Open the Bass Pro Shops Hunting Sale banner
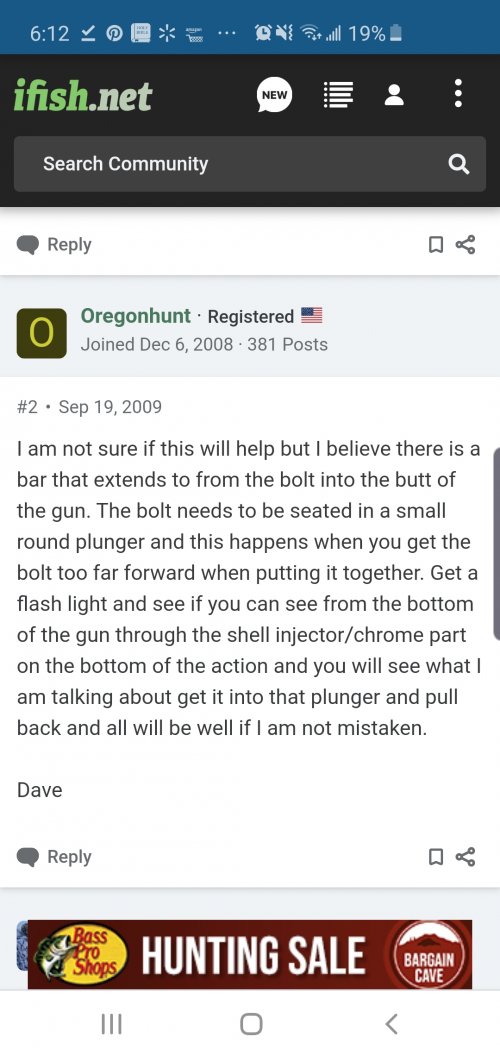 point(250,954)
